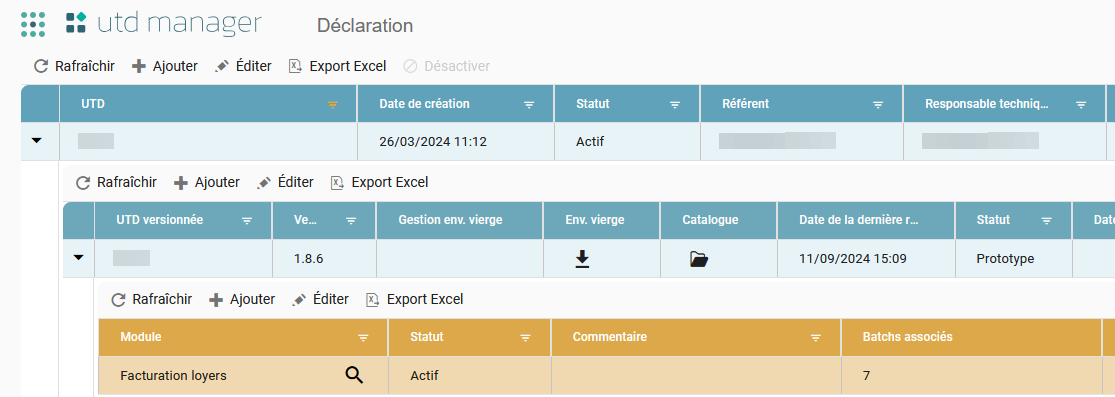
Task: Open filter on Prototype Statut column
Action: point(1046,221)
